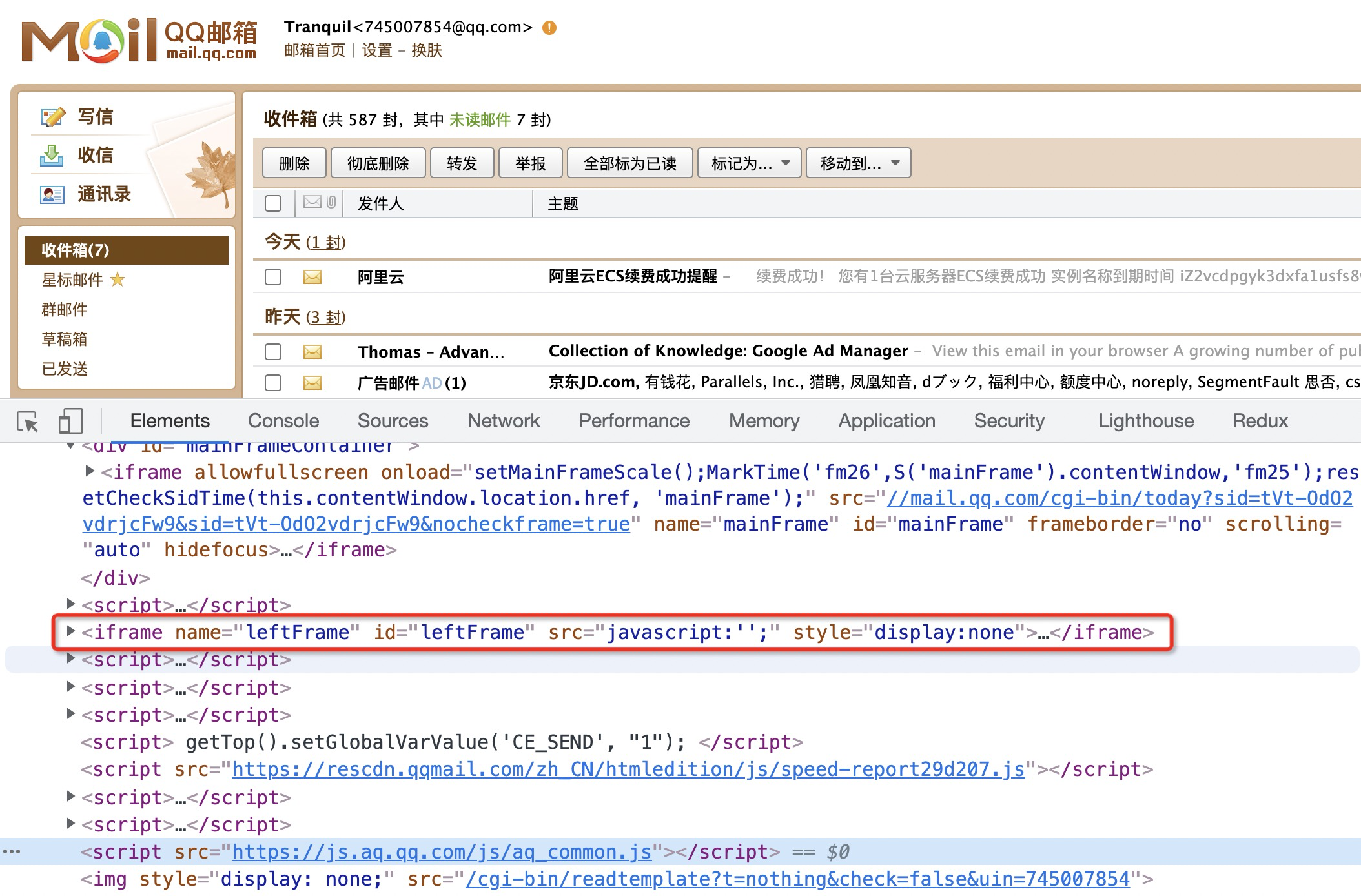
Task: Toggle the select-all mail checkbox
Action: [x=273, y=203]
